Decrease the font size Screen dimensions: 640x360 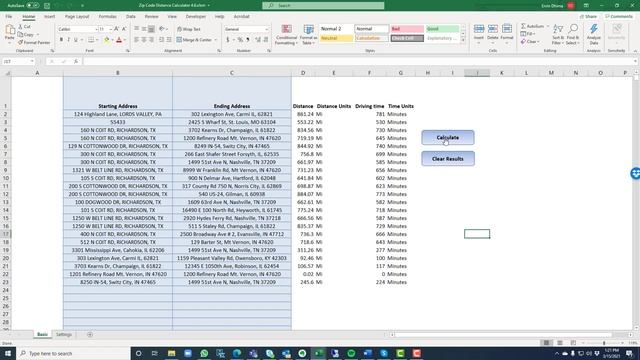point(124,29)
